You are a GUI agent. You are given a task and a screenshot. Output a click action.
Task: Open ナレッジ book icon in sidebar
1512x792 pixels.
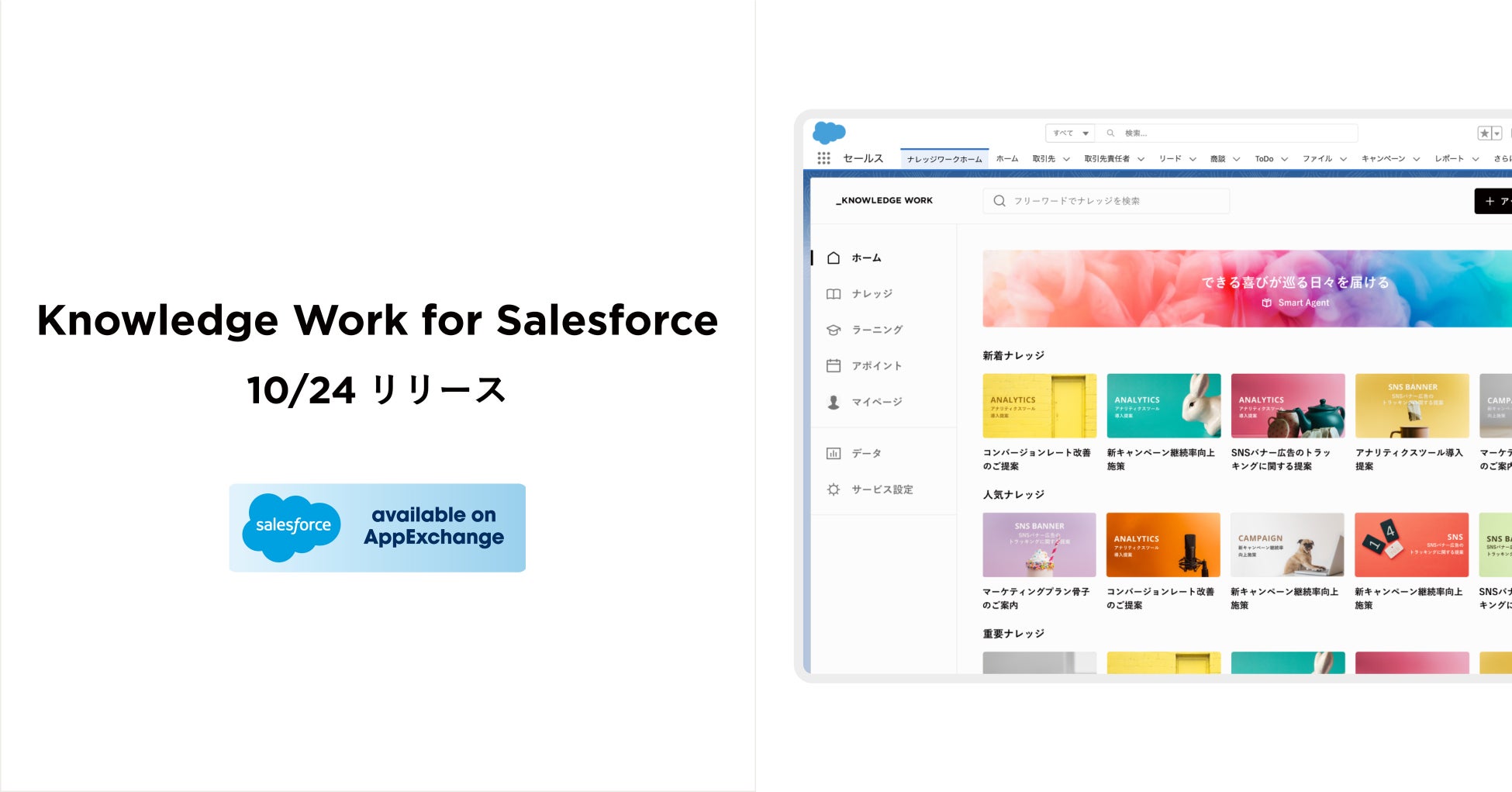(x=834, y=294)
